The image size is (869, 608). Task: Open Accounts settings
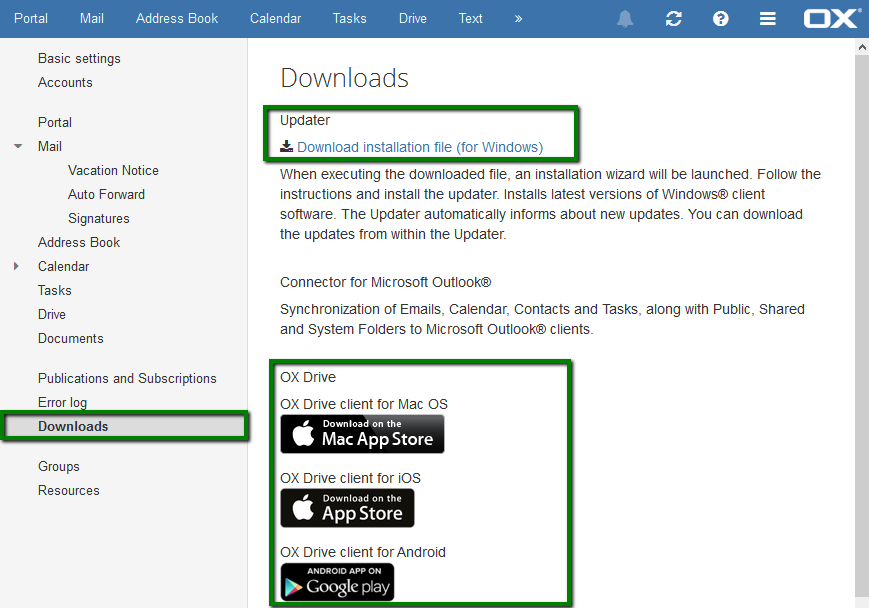pos(65,82)
